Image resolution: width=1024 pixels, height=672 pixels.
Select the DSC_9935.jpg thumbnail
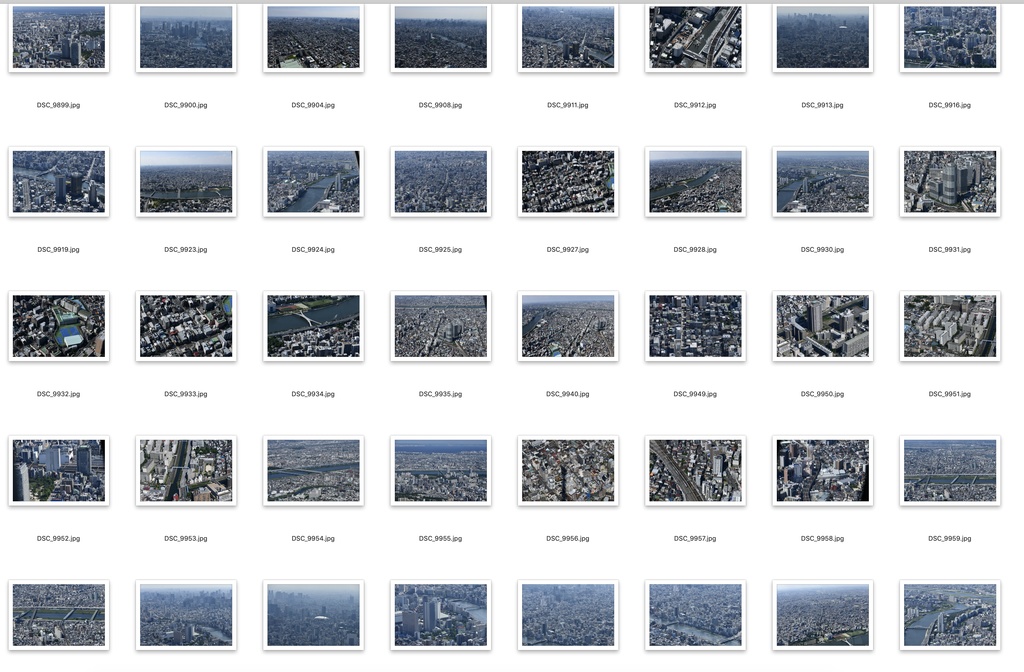[x=441, y=326]
